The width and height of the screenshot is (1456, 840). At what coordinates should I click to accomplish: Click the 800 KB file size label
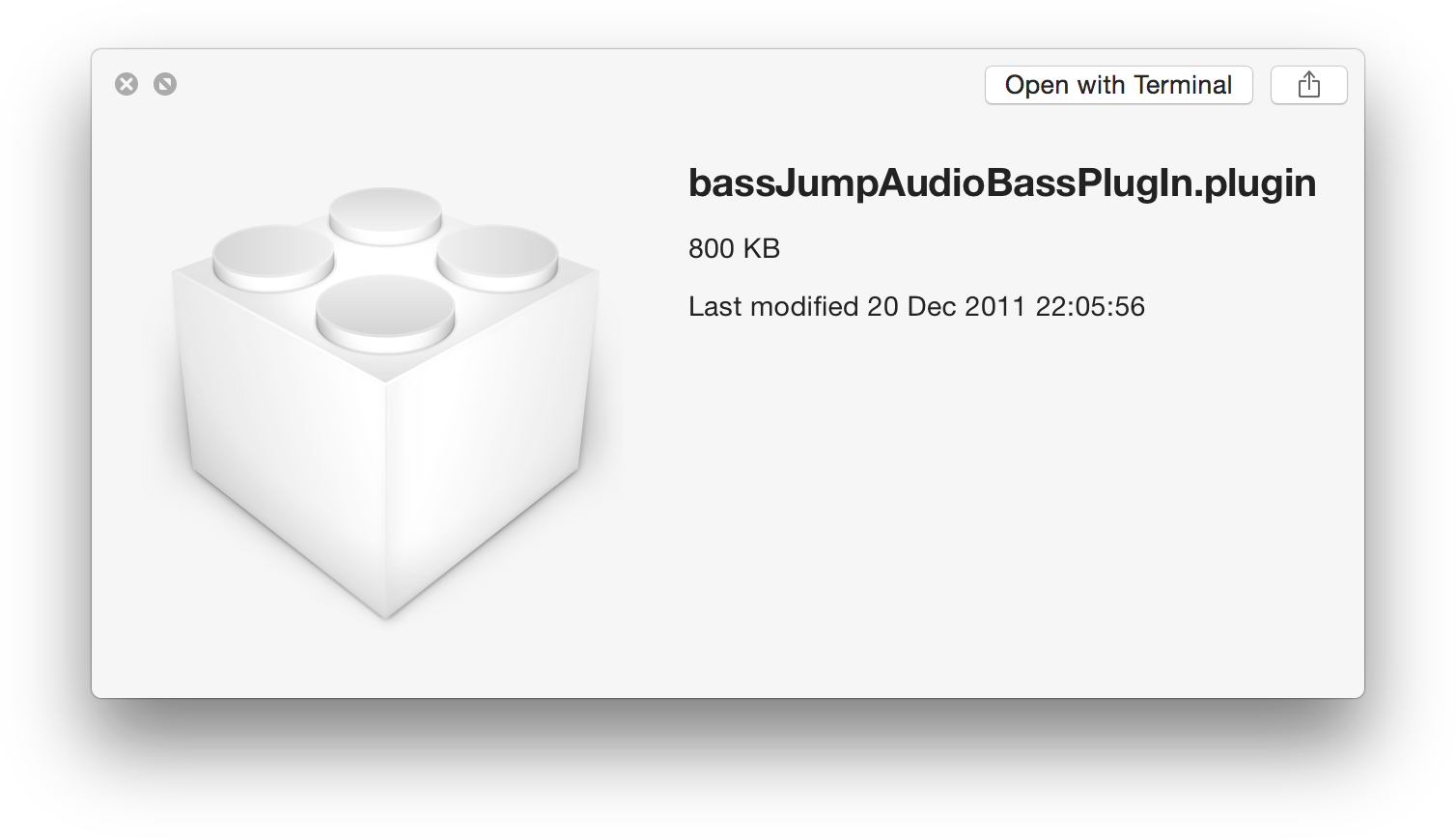tap(734, 249)
